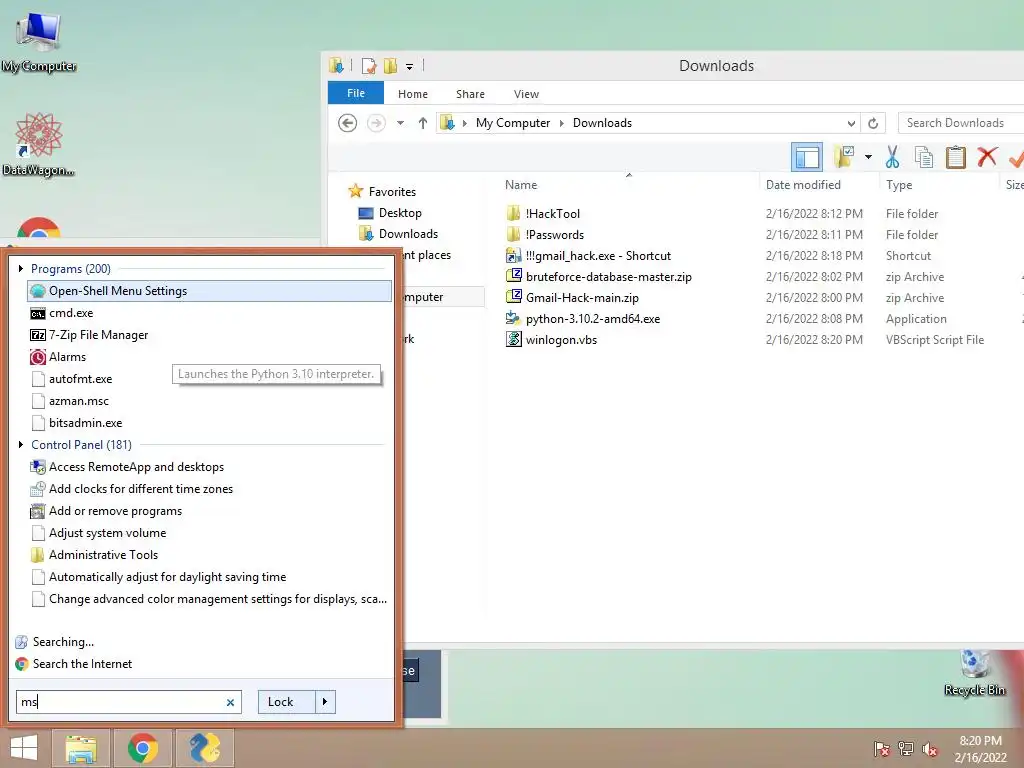This screenshot has height=768, width=1024.
Task: Select the !HackTool folder
Action: tap(552, 214)
